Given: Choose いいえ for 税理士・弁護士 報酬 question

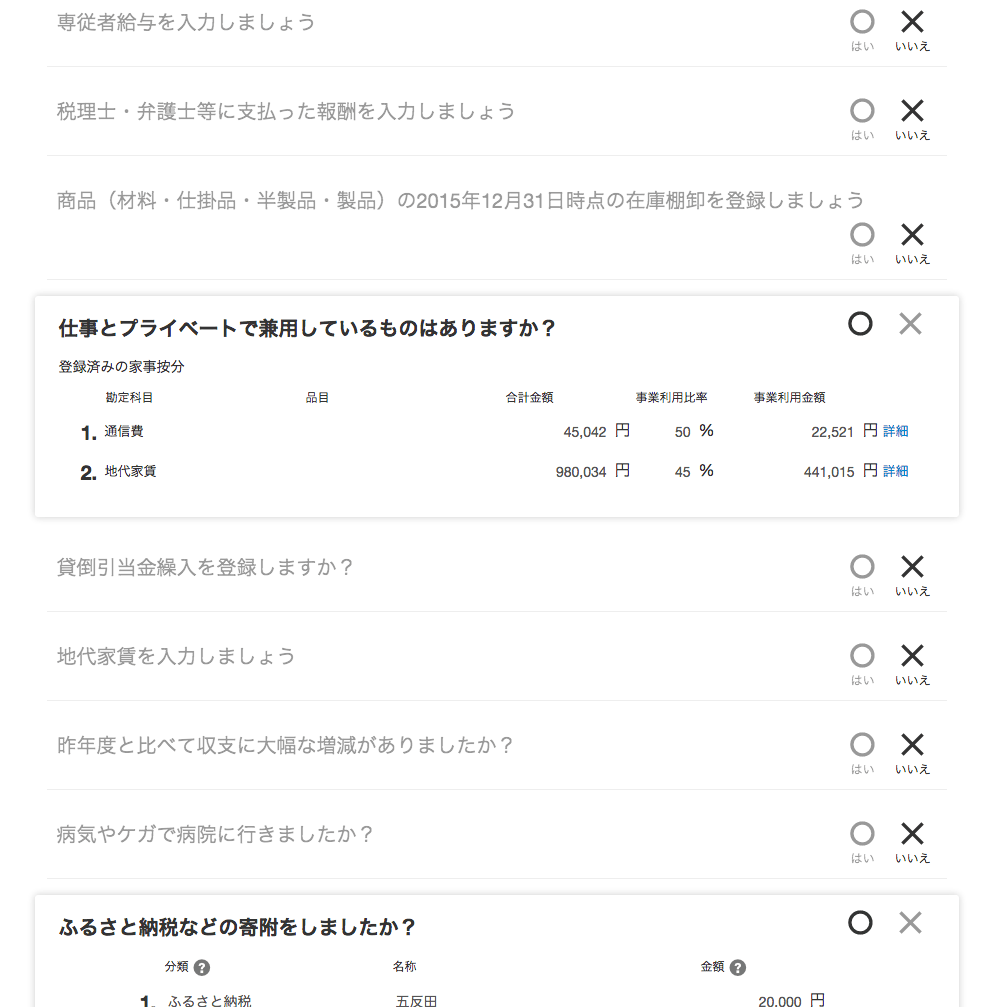Looking at the screenshot, I should [912, 111].
